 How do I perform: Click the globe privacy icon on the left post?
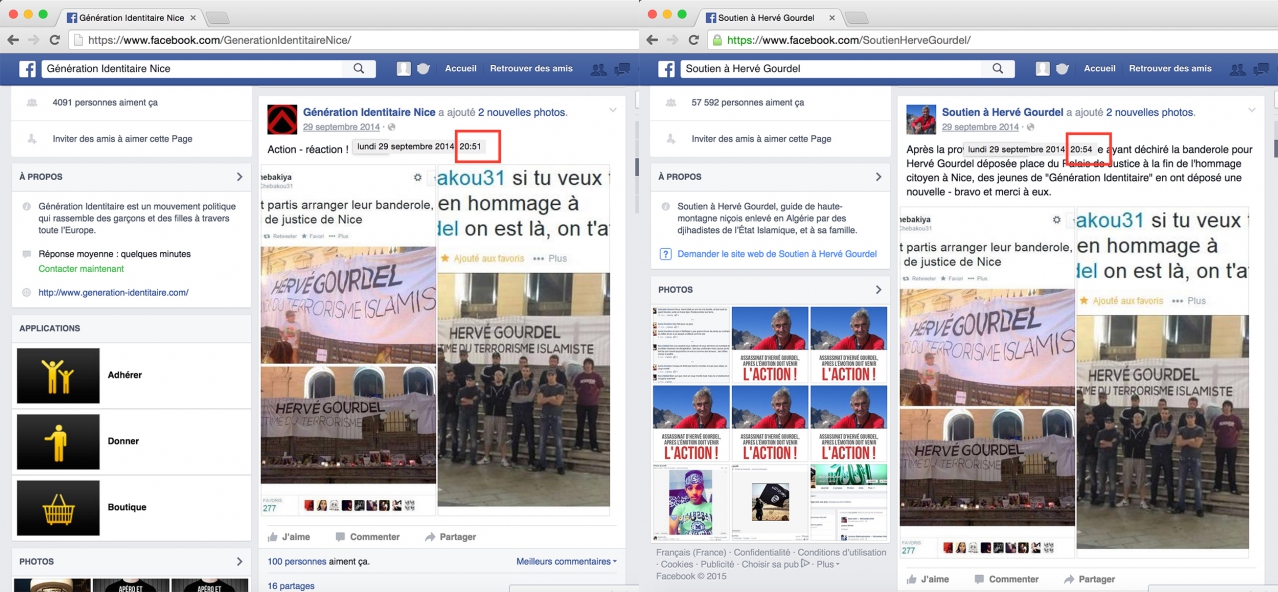[x=391, y=127]
